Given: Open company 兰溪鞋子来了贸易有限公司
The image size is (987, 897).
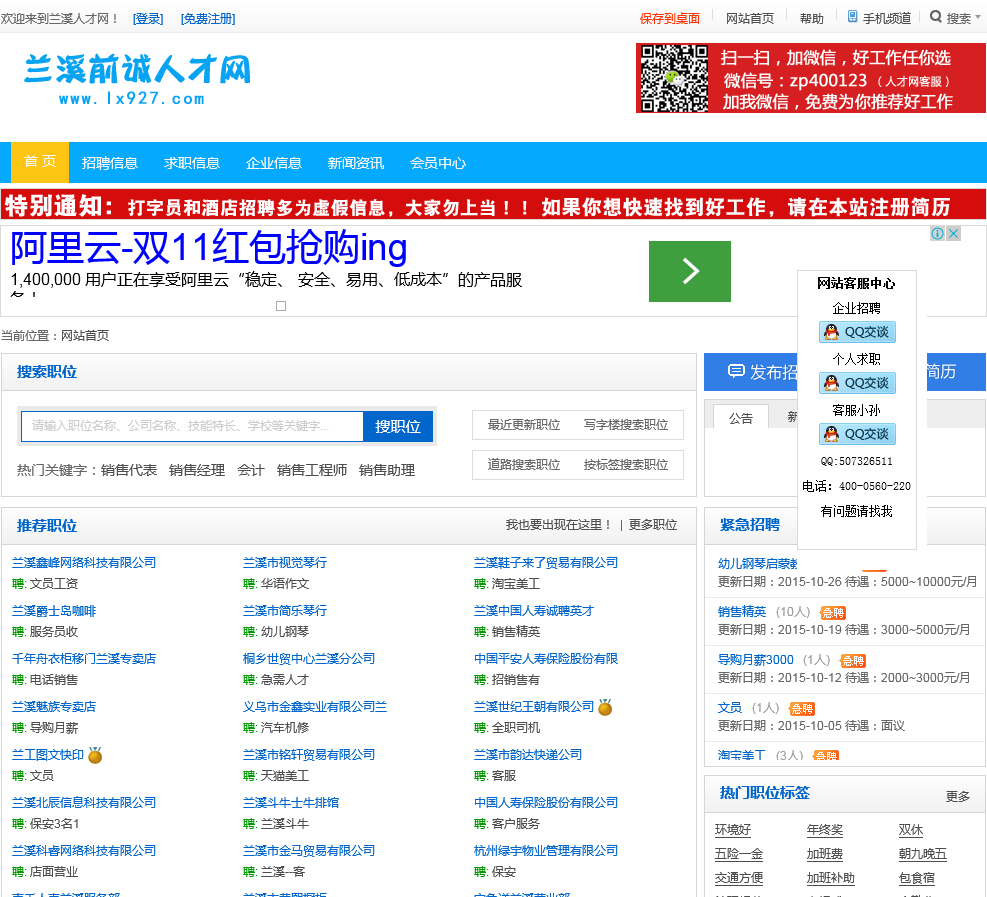Looking at the screenshot, I should pos(546,563).
